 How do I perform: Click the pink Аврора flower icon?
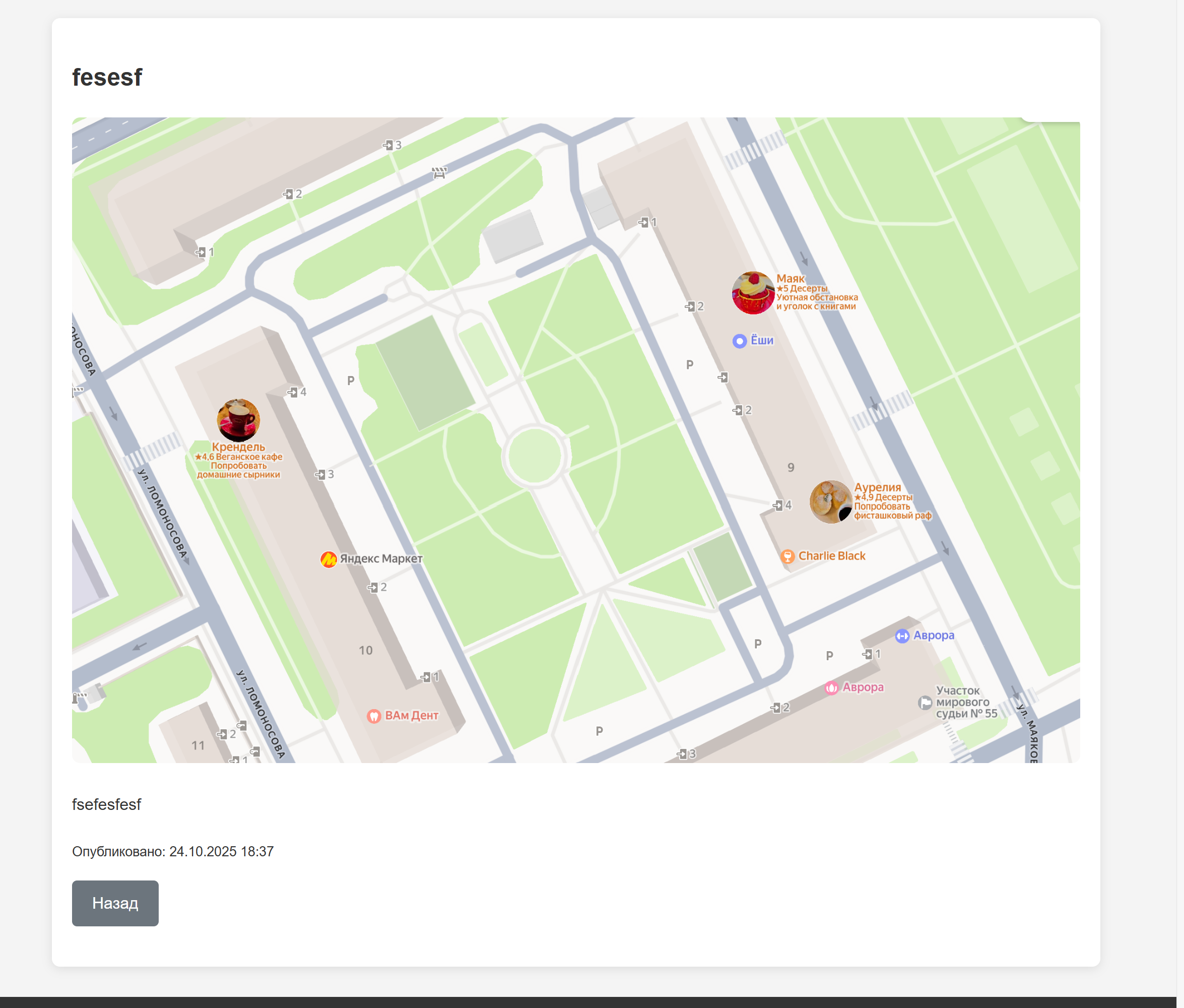point(831,687)
